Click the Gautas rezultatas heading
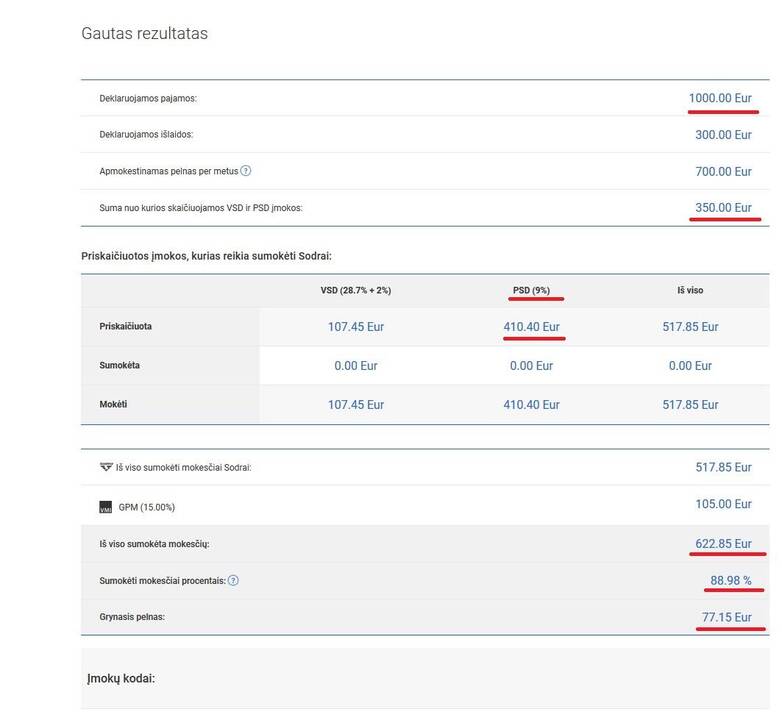 [145, 33]
